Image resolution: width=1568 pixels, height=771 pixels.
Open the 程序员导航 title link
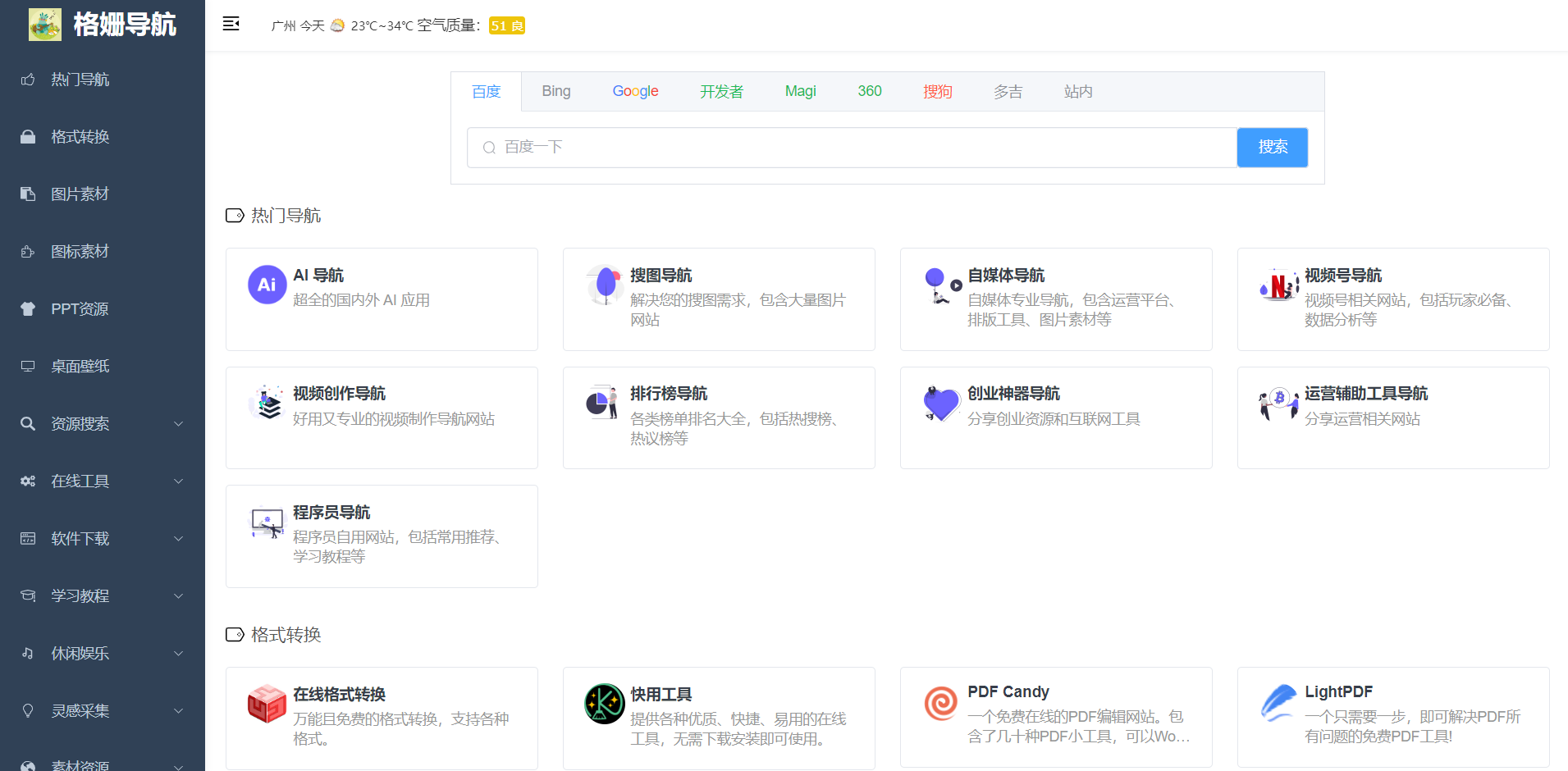(x=331, y=513)
